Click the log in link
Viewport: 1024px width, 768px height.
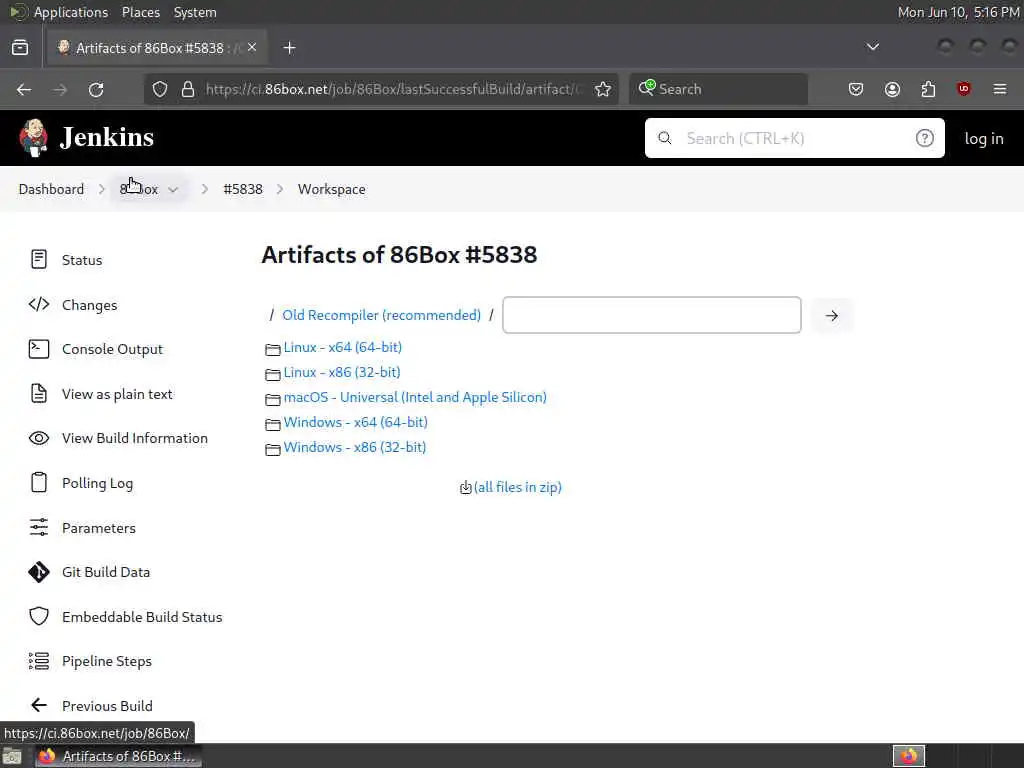[x=984, y=138]
